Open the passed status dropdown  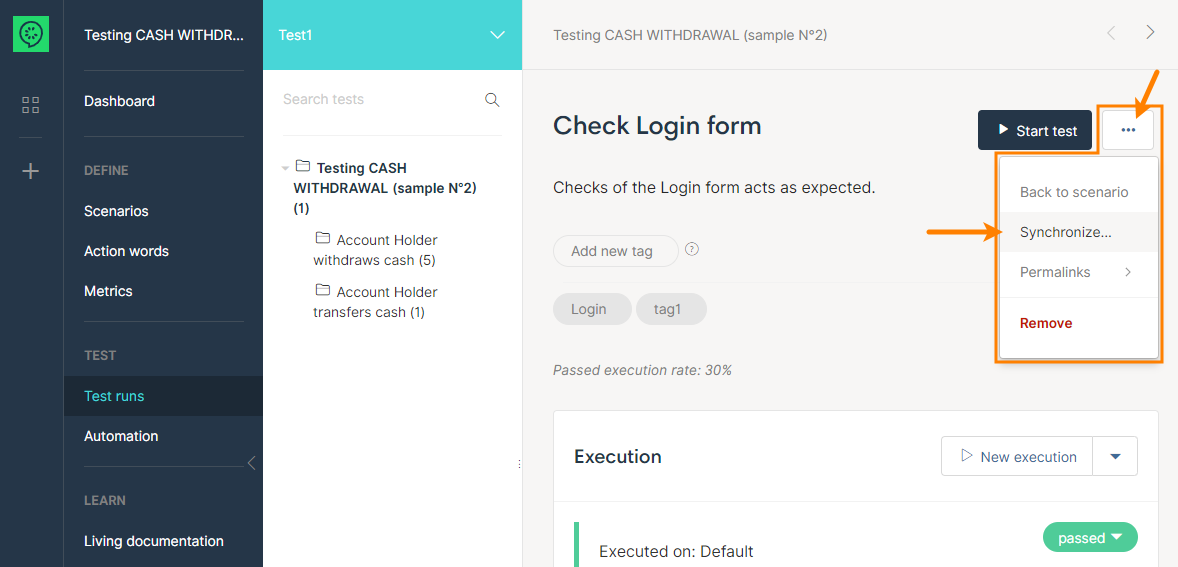[x=1090, y=538]
